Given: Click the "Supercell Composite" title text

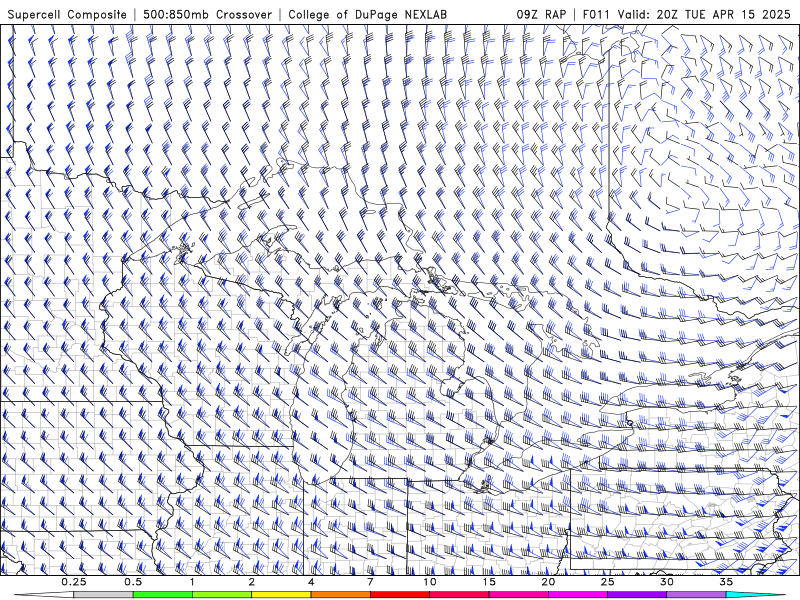Looking at the screenshot, I should (67, 14).
